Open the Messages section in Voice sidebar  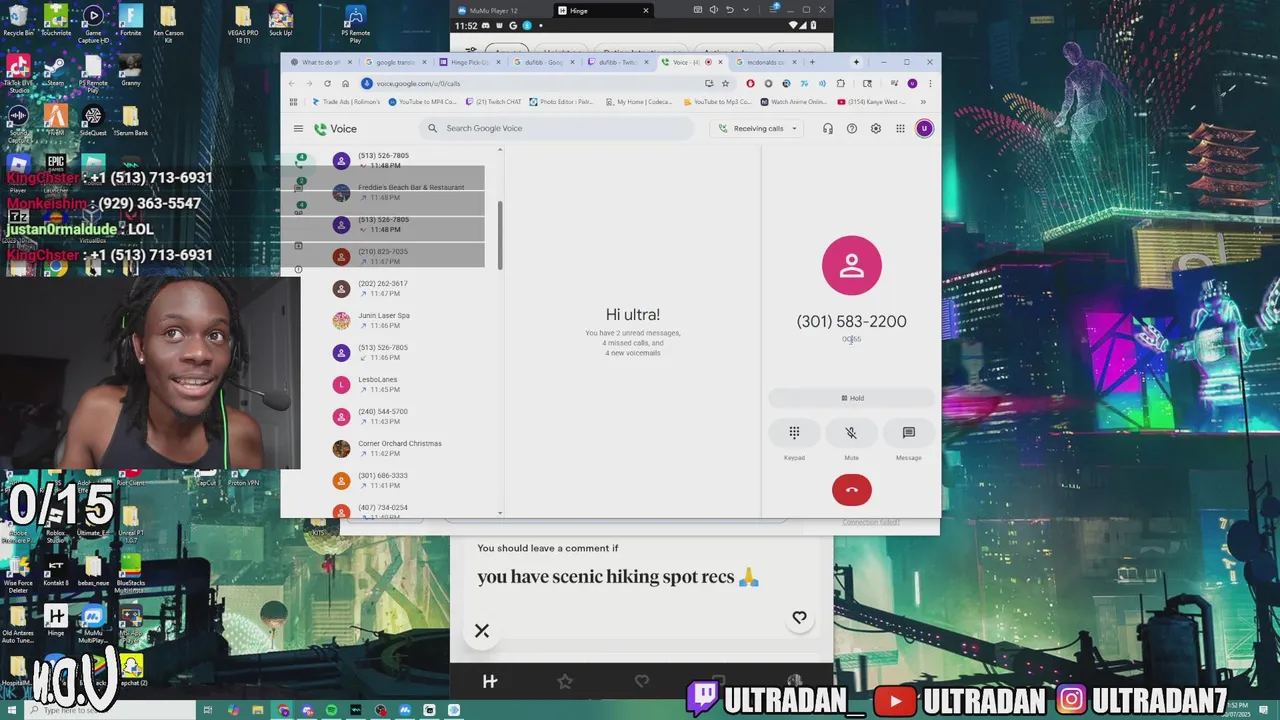point(301,185)
